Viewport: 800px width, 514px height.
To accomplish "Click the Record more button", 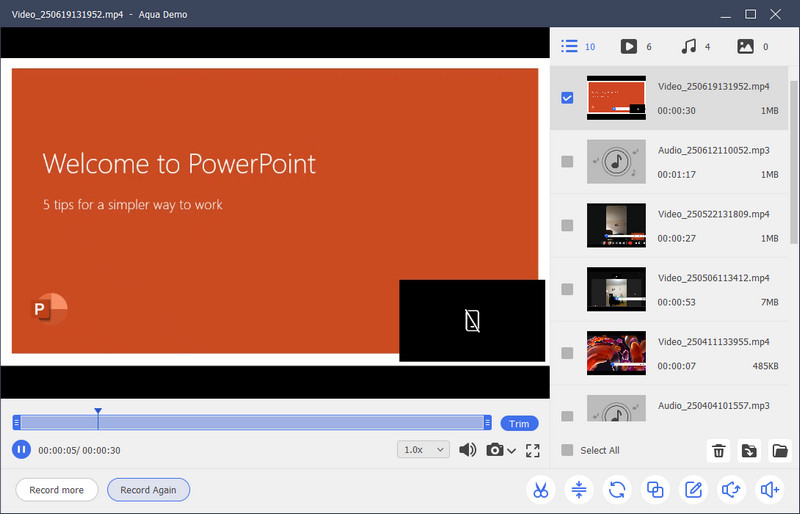I will [57, 490].
